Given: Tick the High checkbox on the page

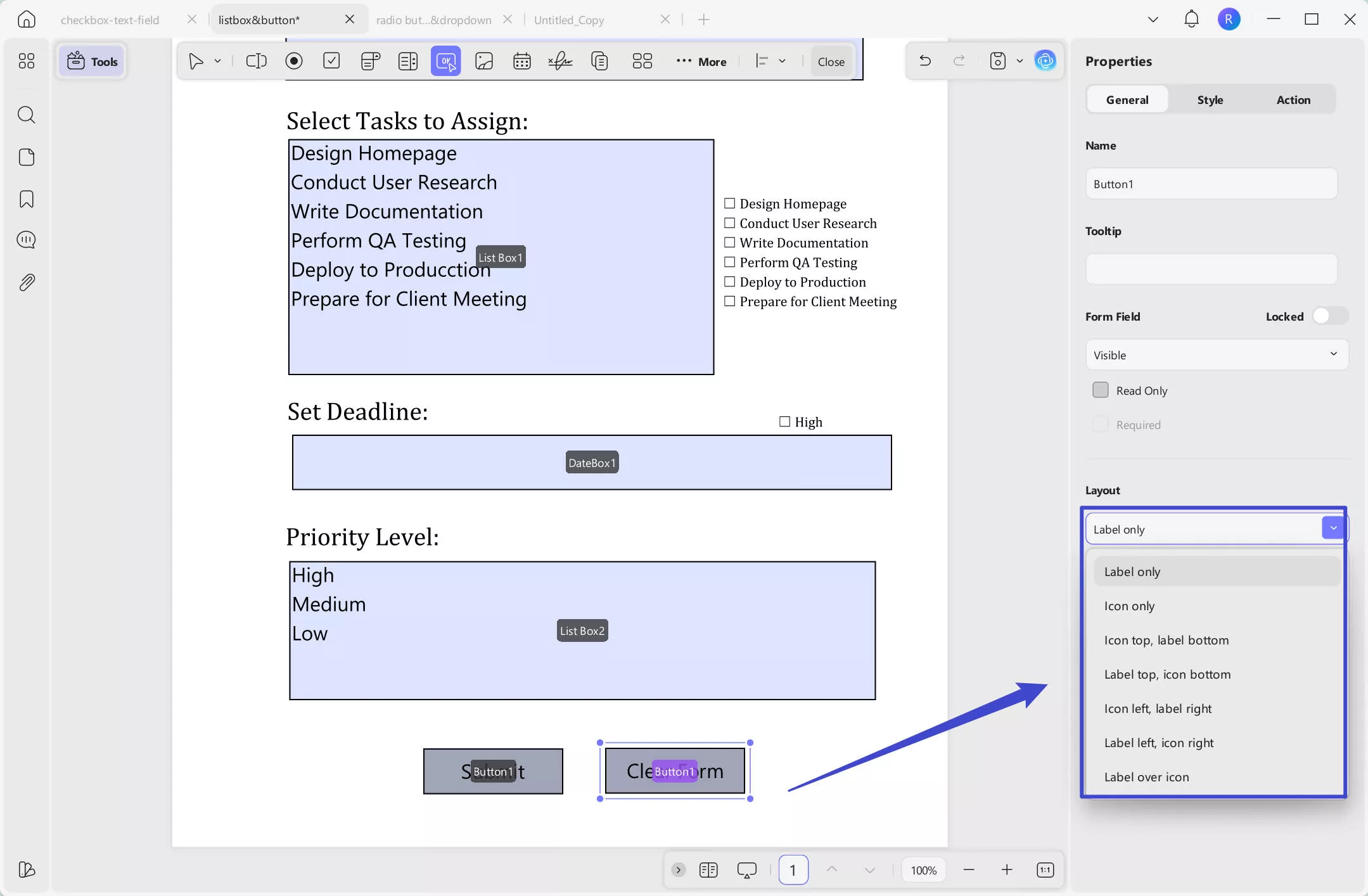Looking at the screenshot, I should pyautogui.click(x=784, y=421).
